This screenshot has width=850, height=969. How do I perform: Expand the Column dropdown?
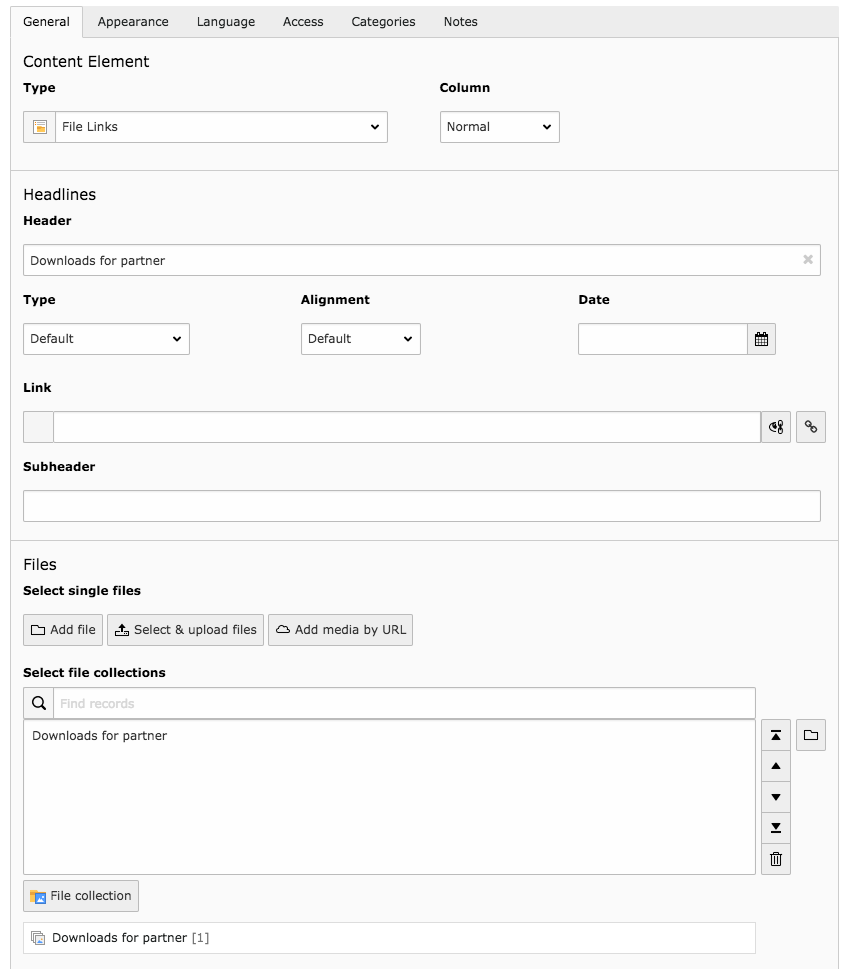tap(499, 127)
